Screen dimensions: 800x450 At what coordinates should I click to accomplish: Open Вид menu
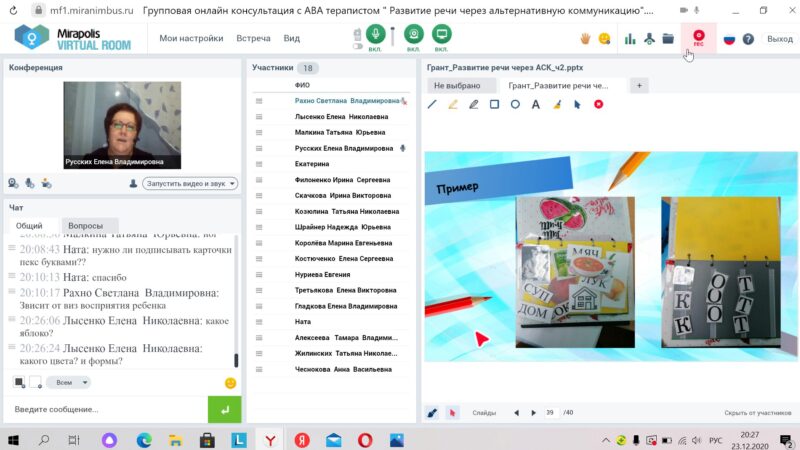292,38
